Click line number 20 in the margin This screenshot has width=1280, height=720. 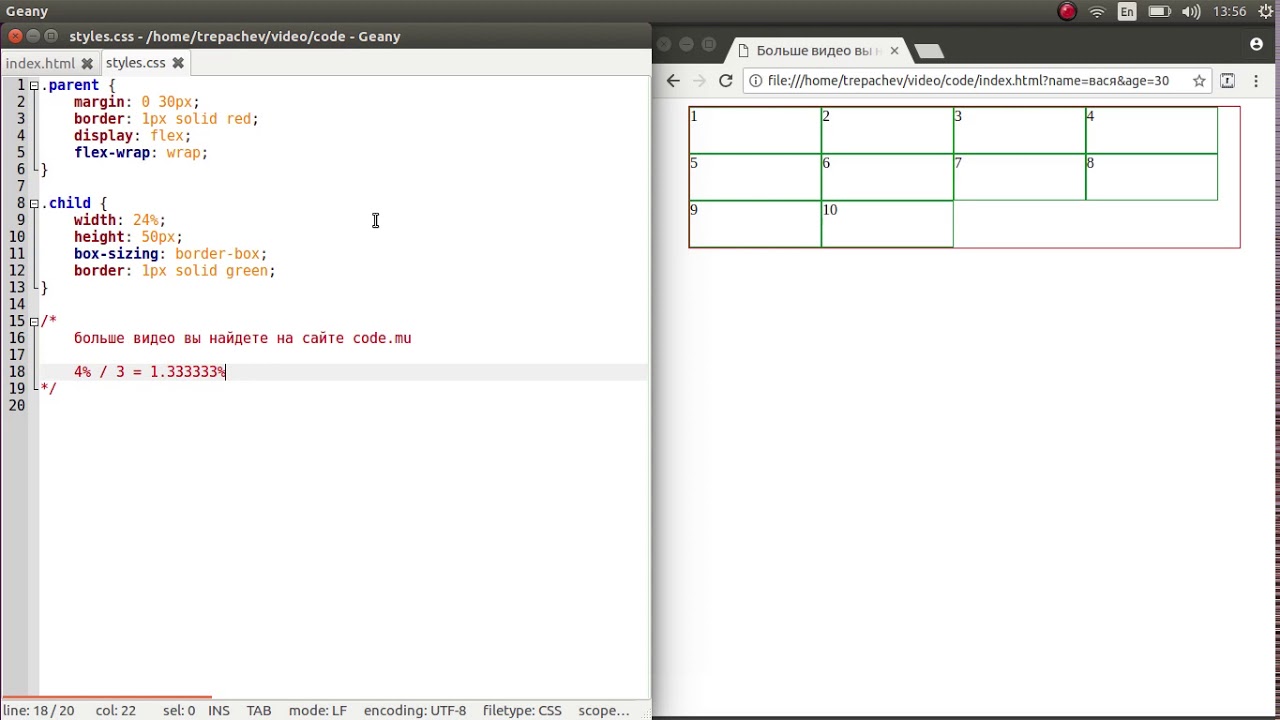point(17,405)
